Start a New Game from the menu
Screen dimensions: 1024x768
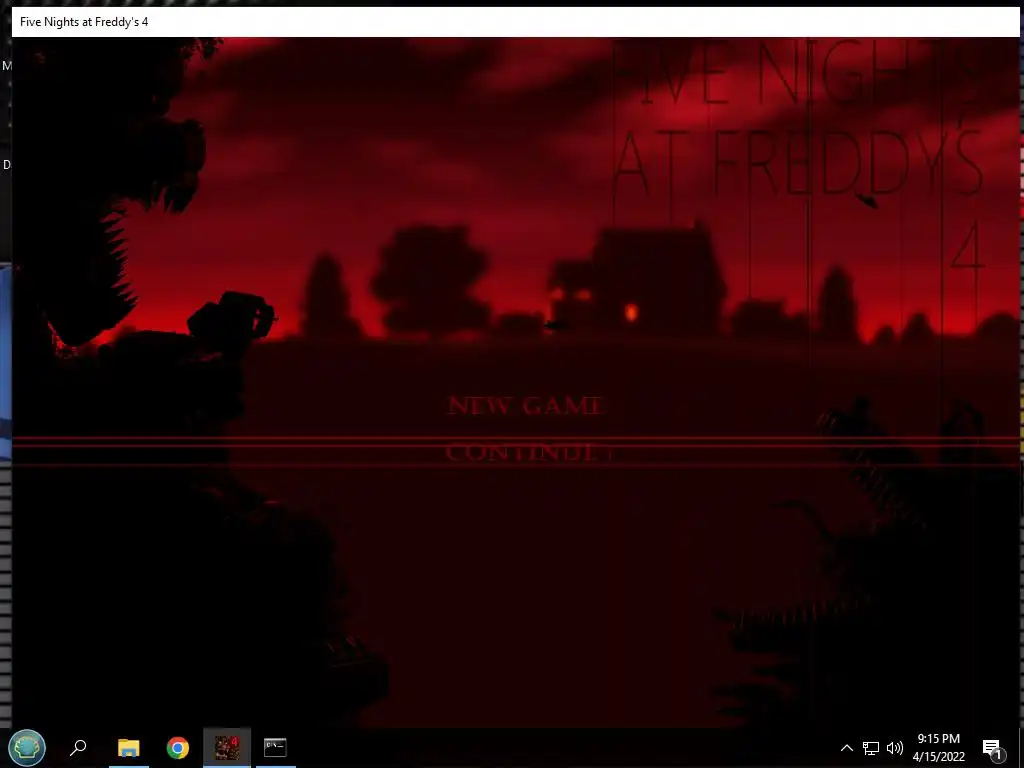pos(526,406)
